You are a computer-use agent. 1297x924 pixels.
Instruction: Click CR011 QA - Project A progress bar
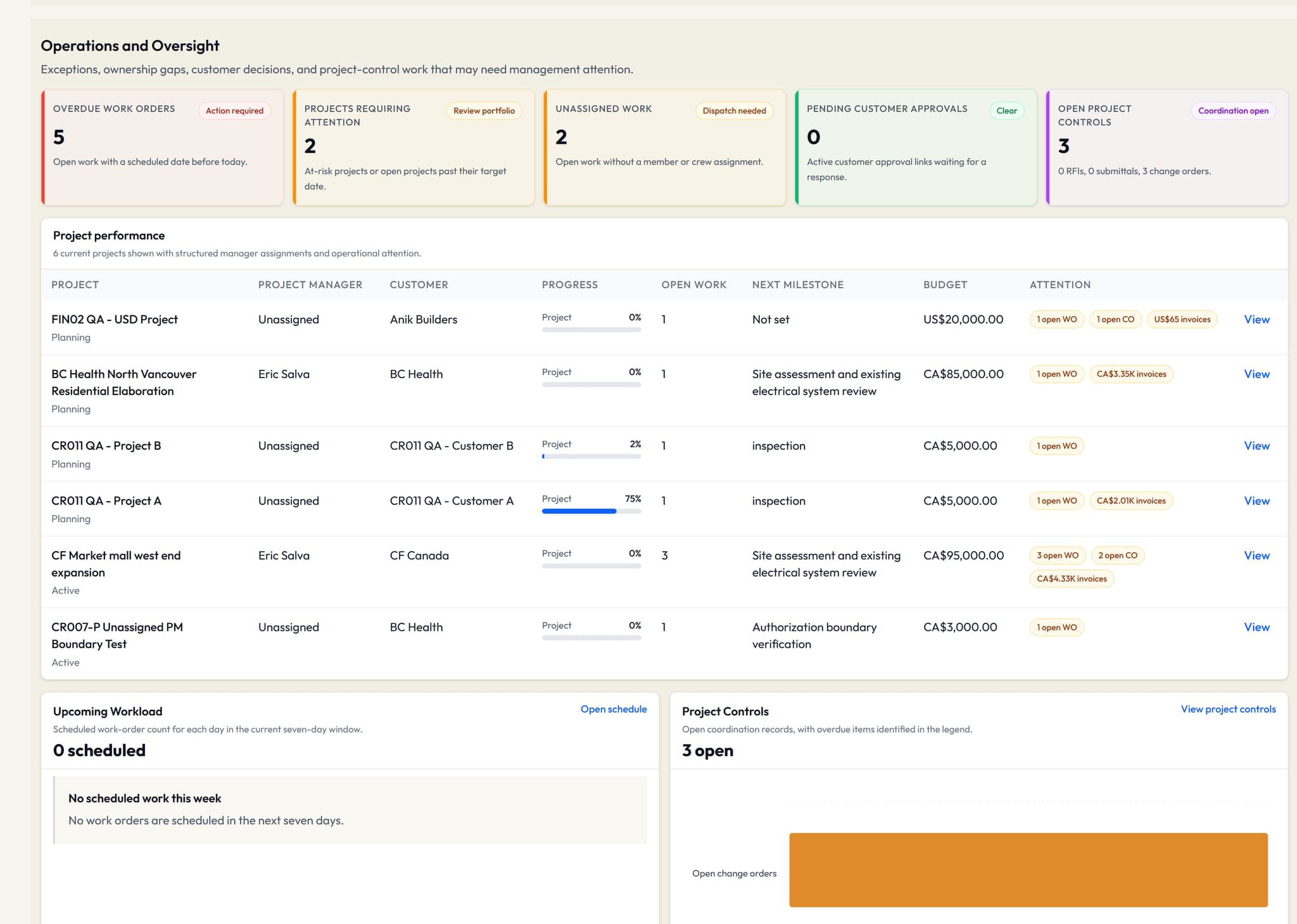click(592, 511)
